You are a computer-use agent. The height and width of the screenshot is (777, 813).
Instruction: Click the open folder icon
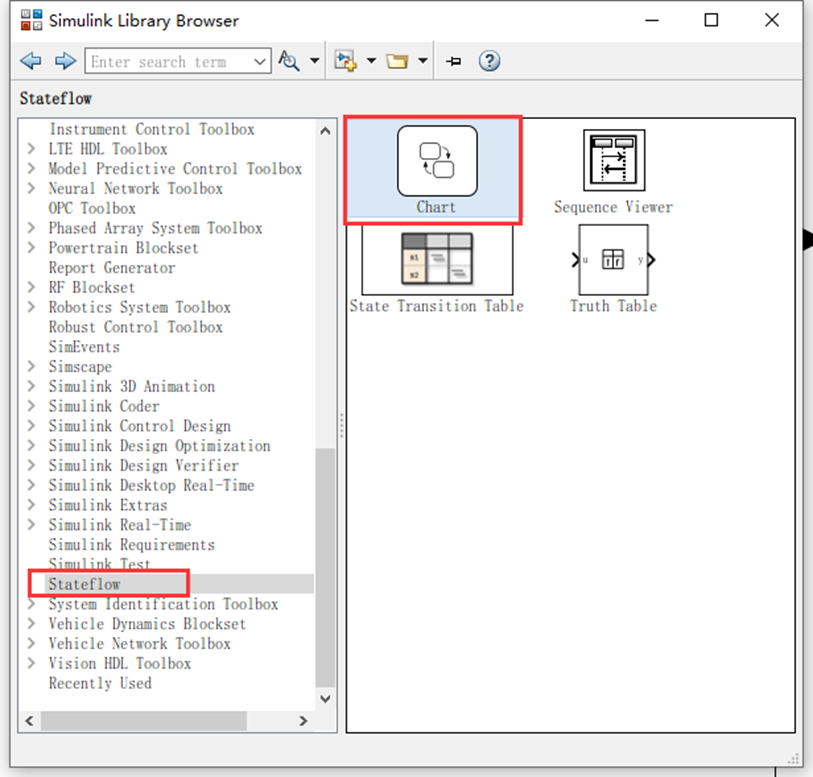coord(397,61)
